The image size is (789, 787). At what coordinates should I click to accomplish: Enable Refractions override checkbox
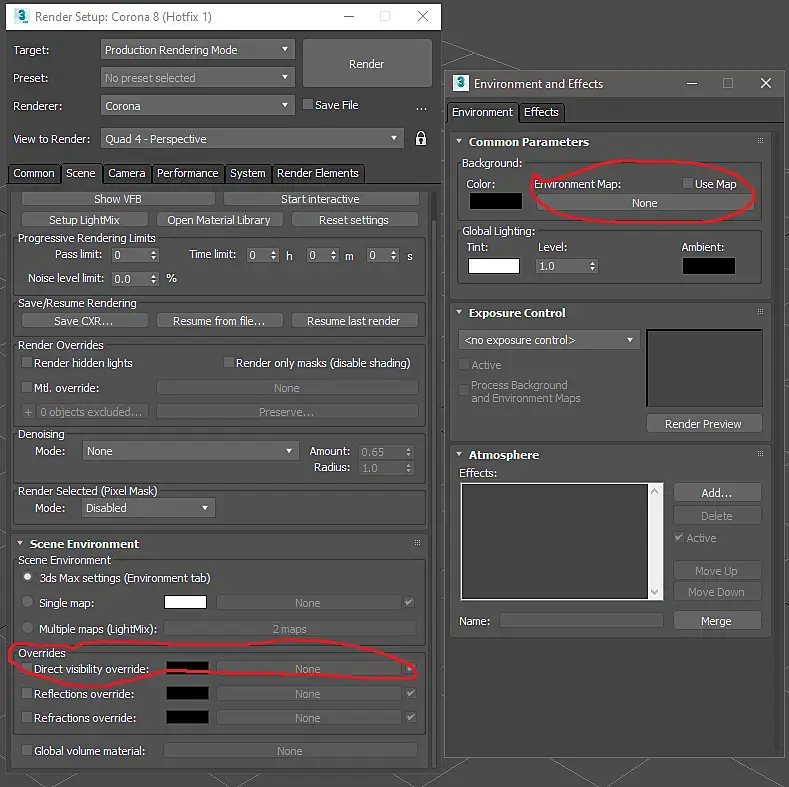[27, 717]
